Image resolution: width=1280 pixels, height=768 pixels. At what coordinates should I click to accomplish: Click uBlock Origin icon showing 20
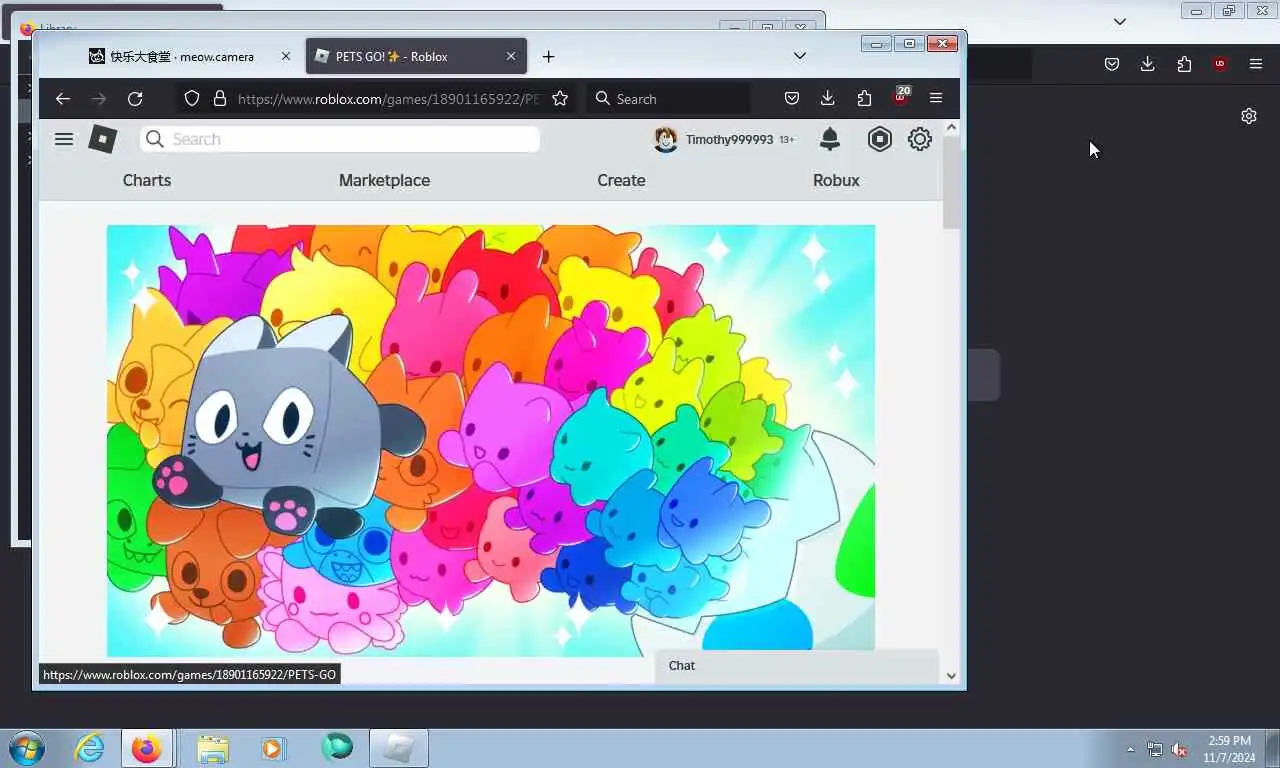pos(901,97)
